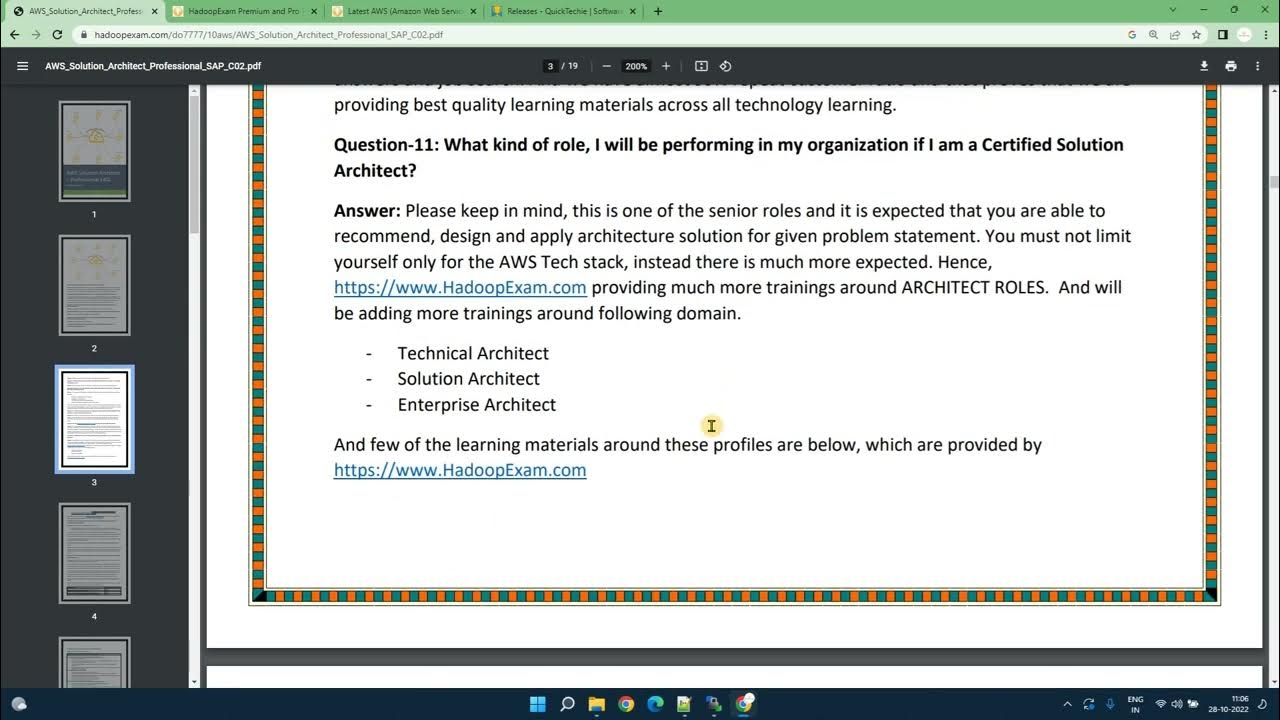Zoom out of the PDF
Screen dimensions: 1280x720
[606, 66]
